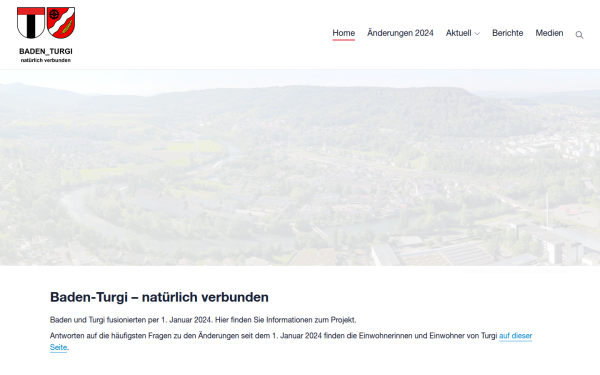600x375 pixels.
Task: Navigate to Berichte
Action: (x=507, y=33)
